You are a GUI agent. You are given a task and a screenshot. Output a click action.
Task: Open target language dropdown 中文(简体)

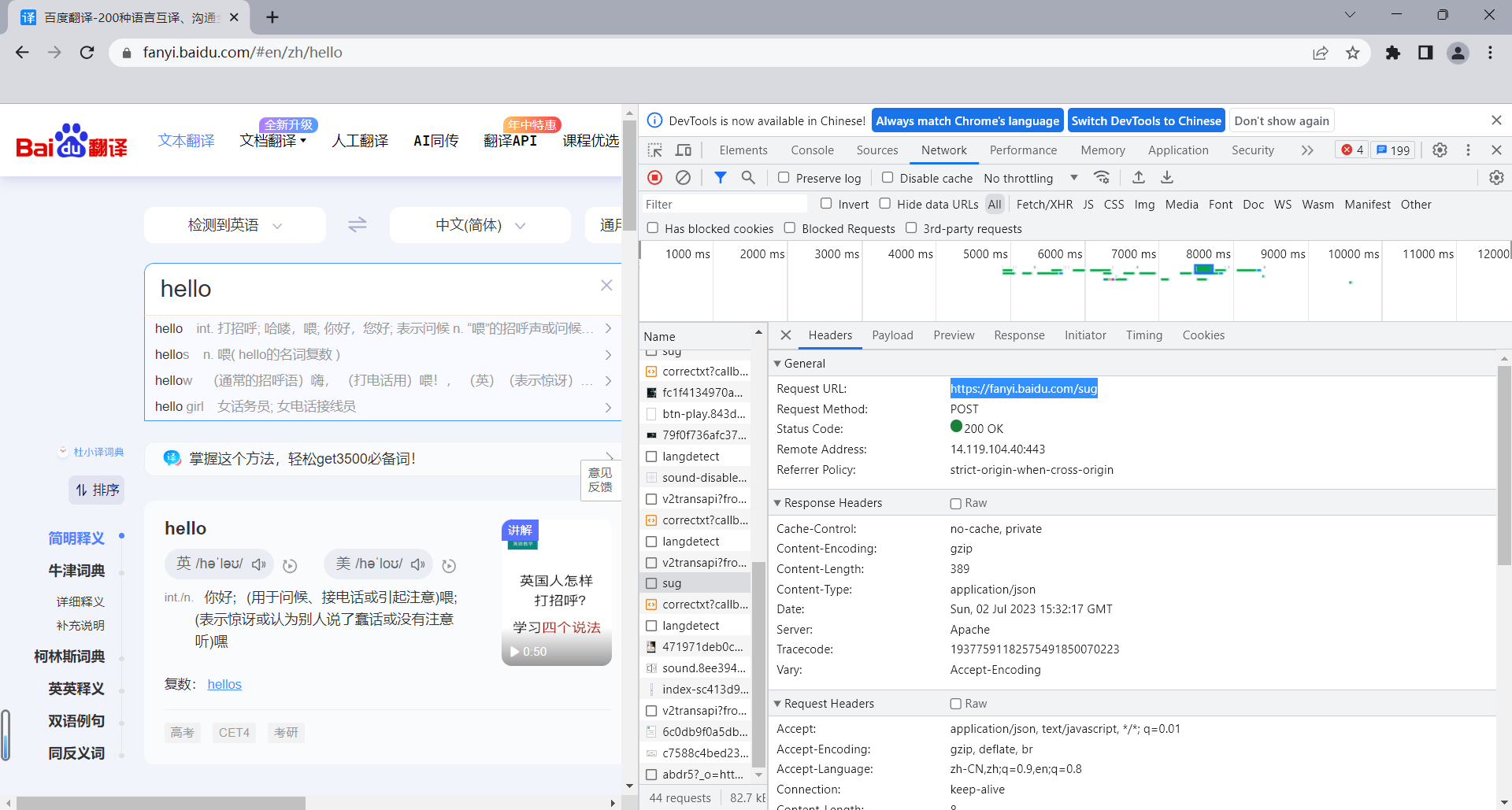point(480,225)
